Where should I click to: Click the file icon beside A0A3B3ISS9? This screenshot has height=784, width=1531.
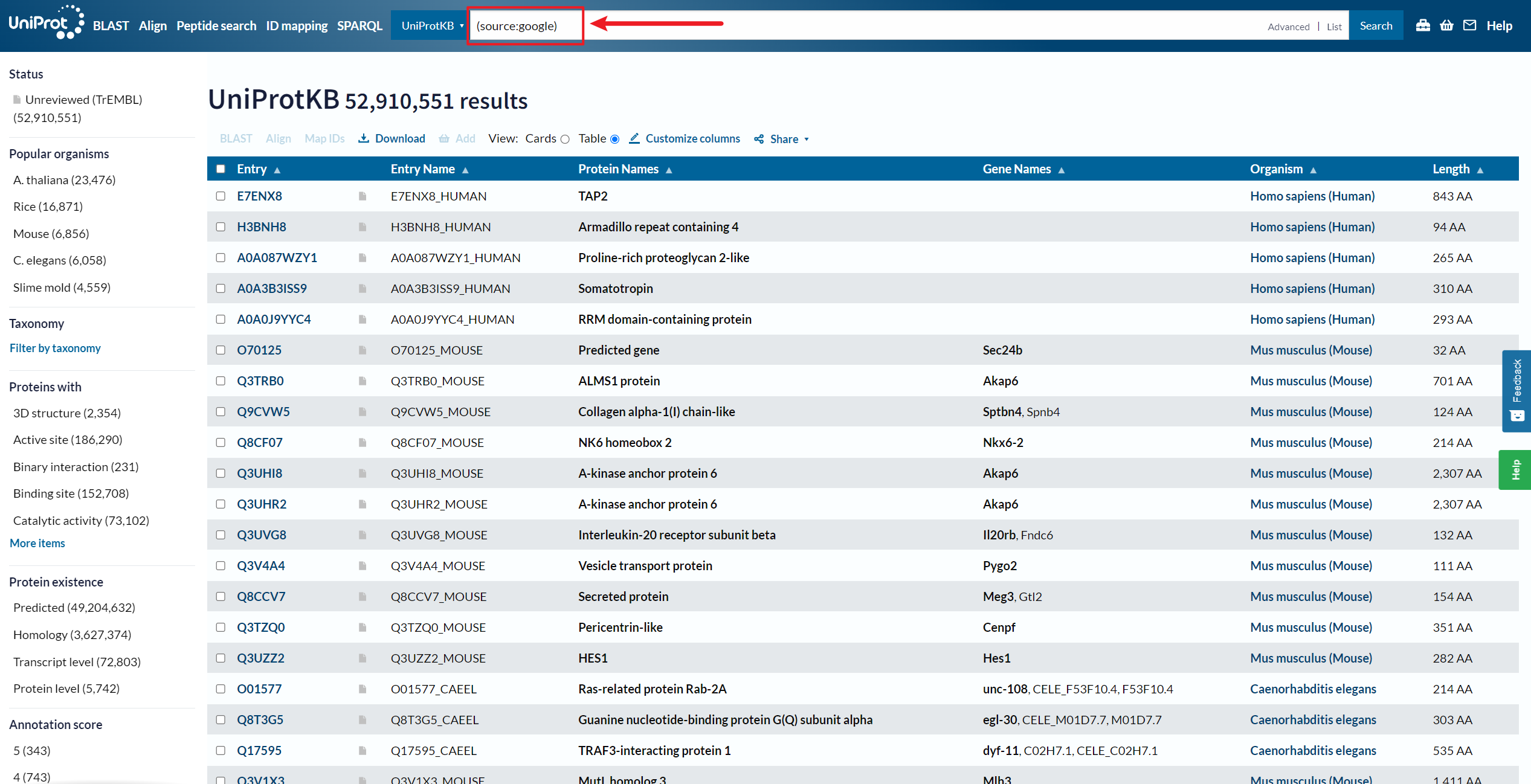pos(363,288)
